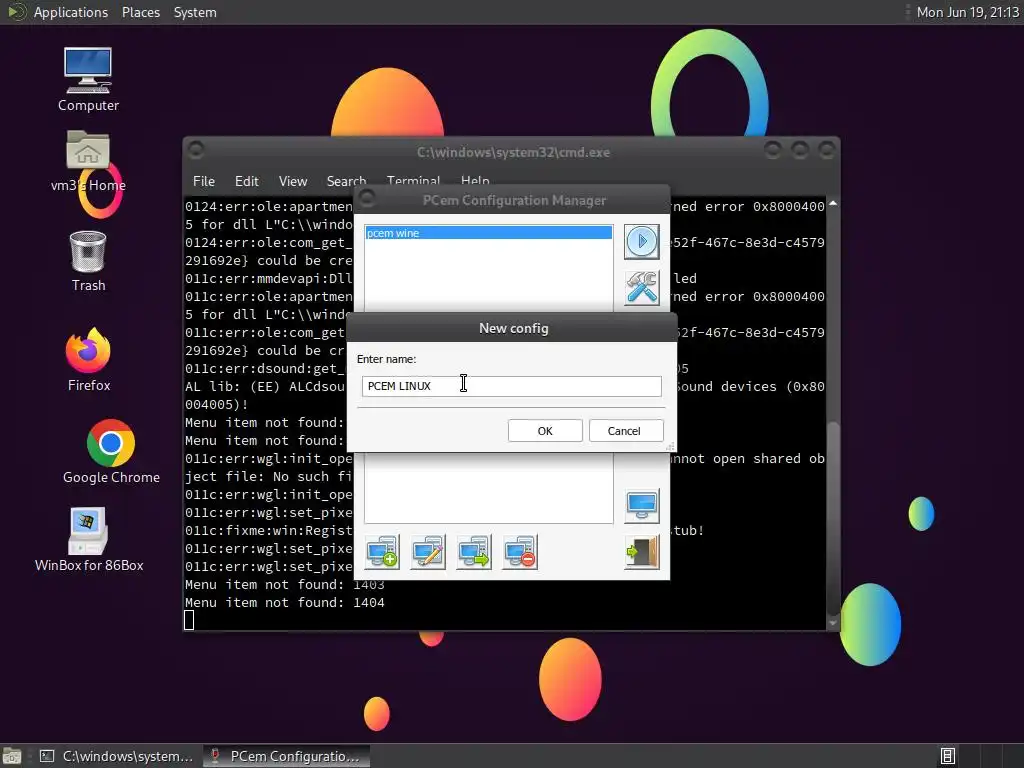Image resolution: width=1024 pixels, height=768 pixels.
Task: Click the delete config icon with red minus
Action: [x=520, y=552]
